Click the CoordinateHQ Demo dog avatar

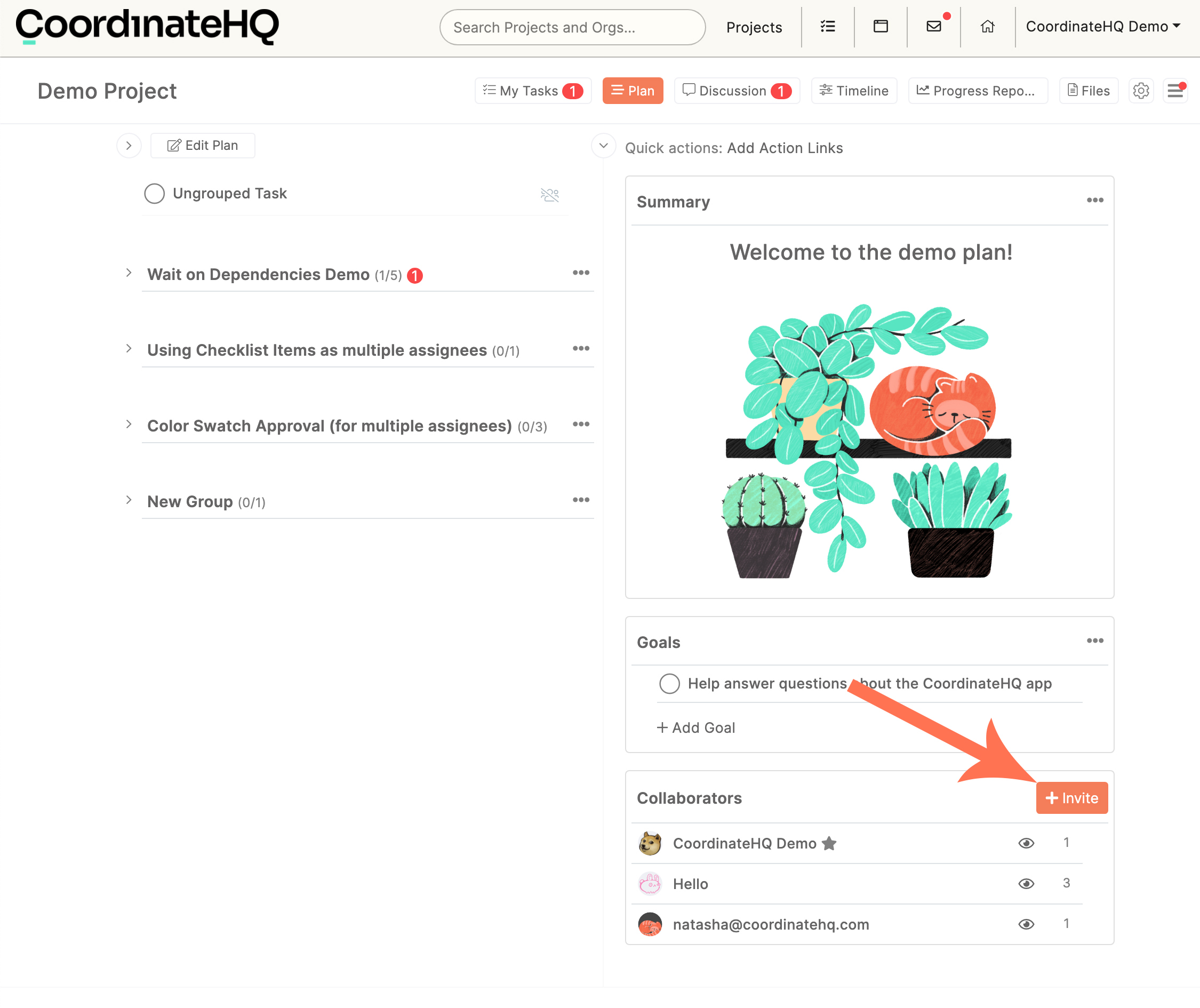click(x=650, y=843)
